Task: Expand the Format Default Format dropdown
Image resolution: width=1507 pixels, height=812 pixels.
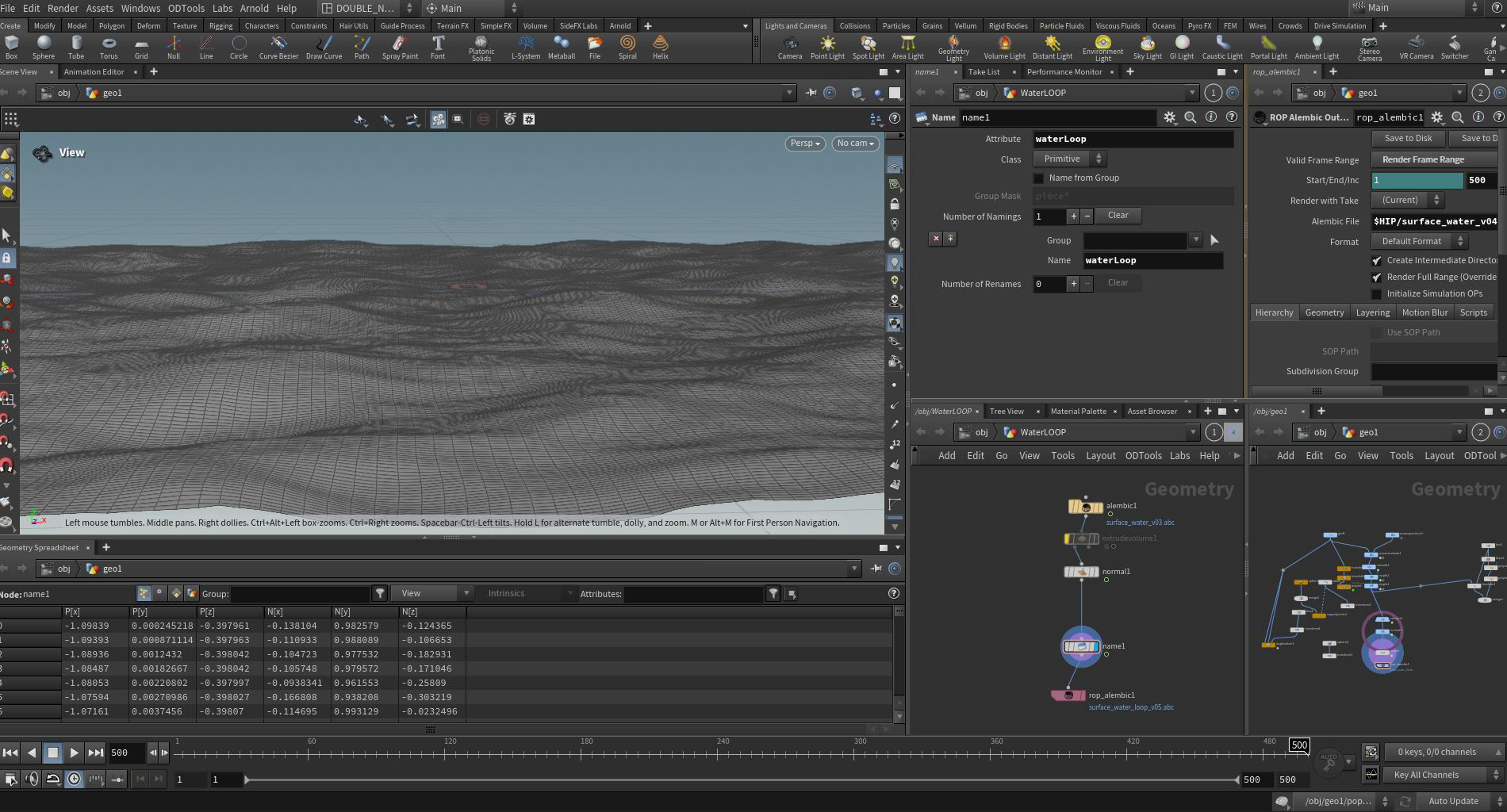Action: pyautogui.click(x=1419, y=242)
